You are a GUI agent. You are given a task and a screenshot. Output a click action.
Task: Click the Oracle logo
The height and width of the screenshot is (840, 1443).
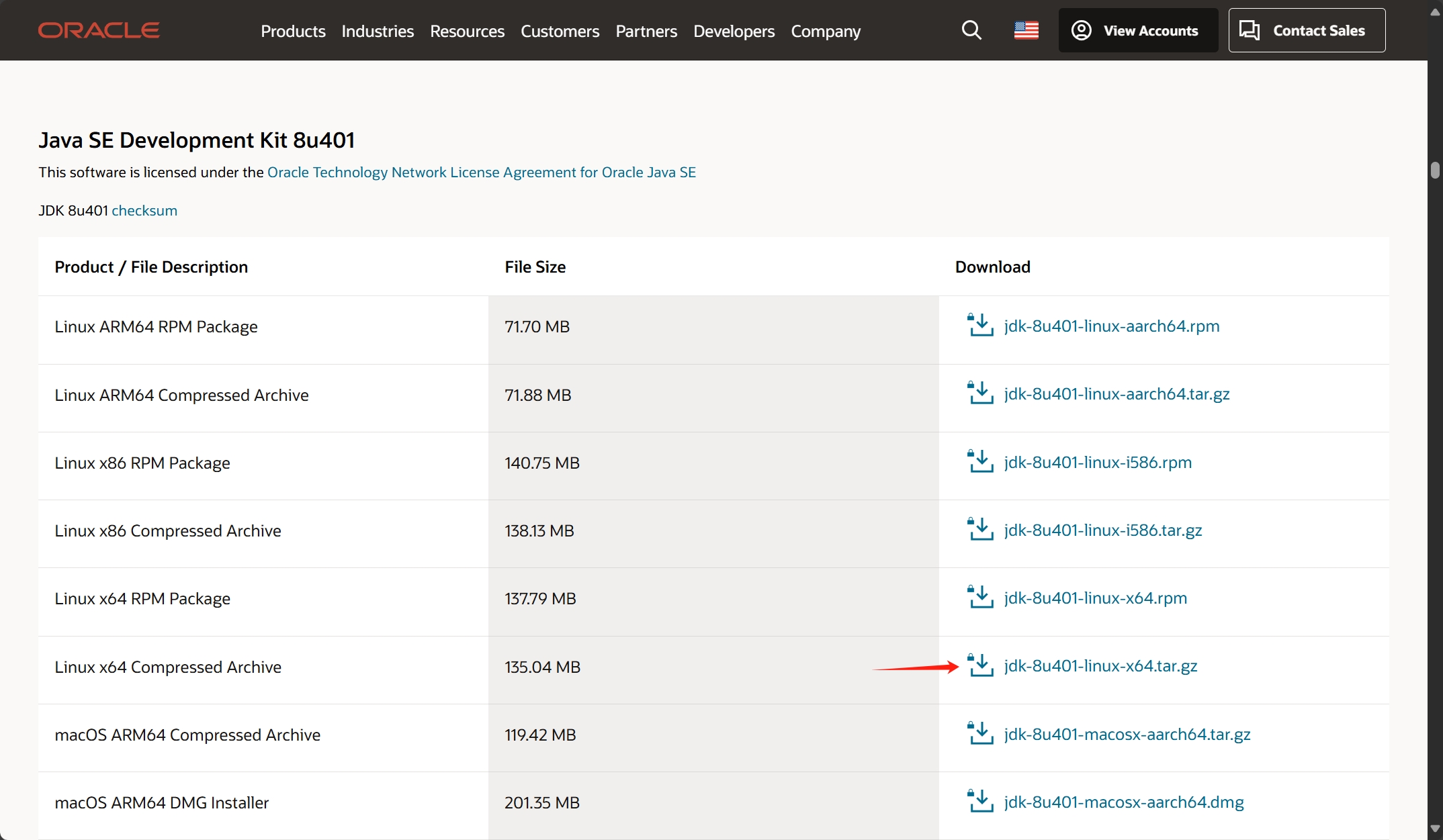pyautogui.click(x=99, y=30)
